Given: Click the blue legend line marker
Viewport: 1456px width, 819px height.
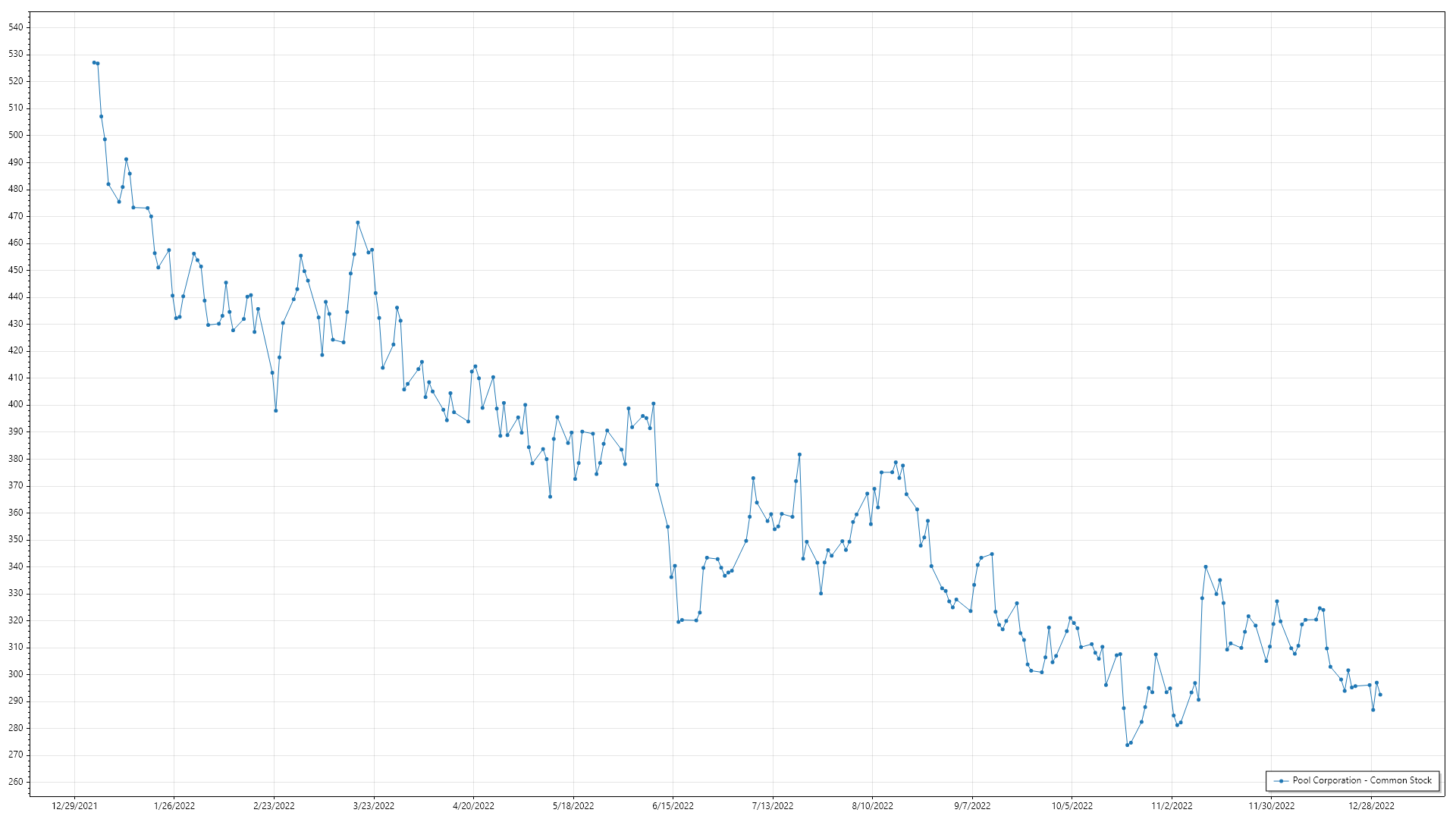Looking at the screenshot, I should click(x=1282, y=781).
